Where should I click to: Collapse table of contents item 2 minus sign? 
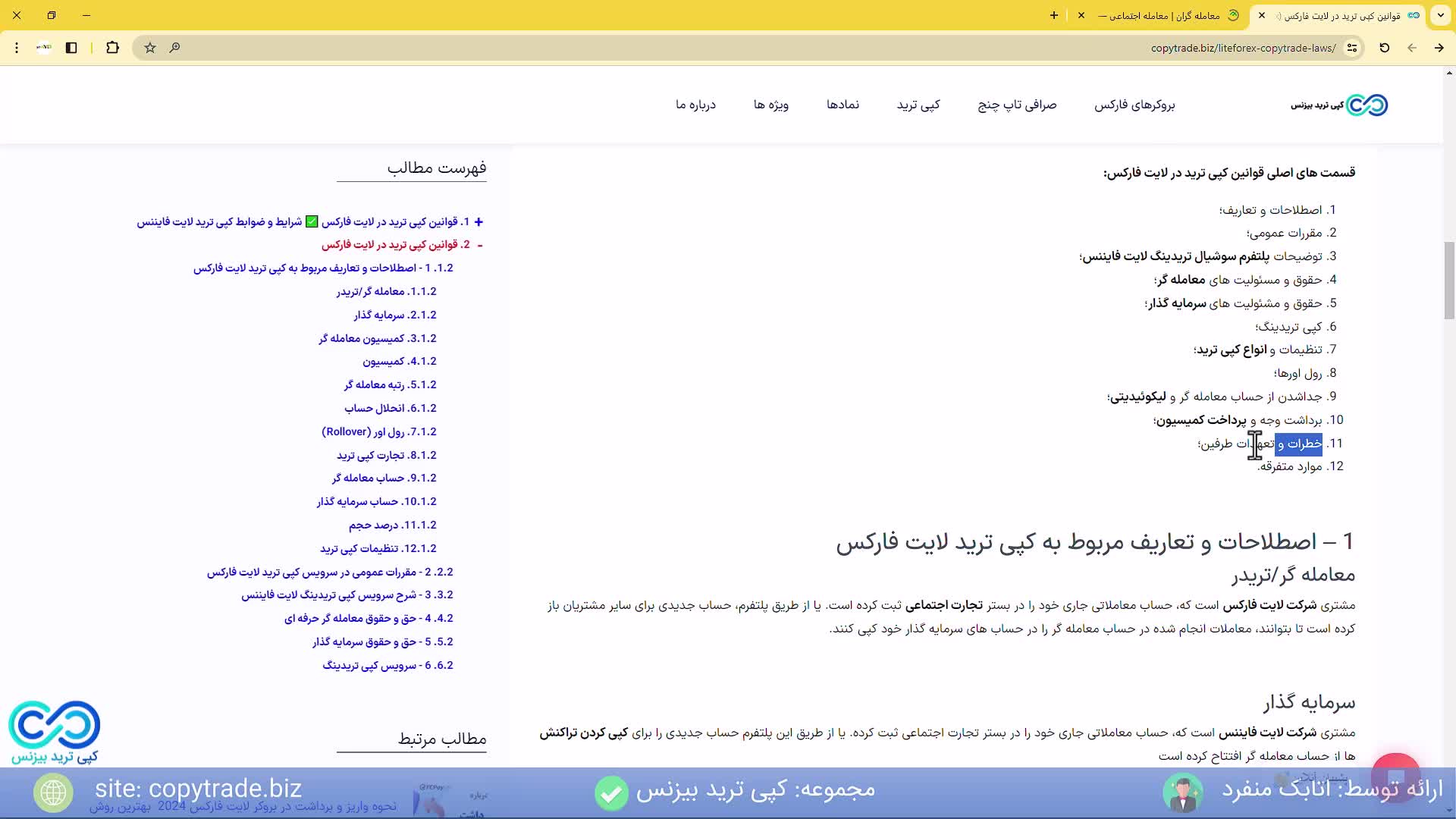click(480, 245)
